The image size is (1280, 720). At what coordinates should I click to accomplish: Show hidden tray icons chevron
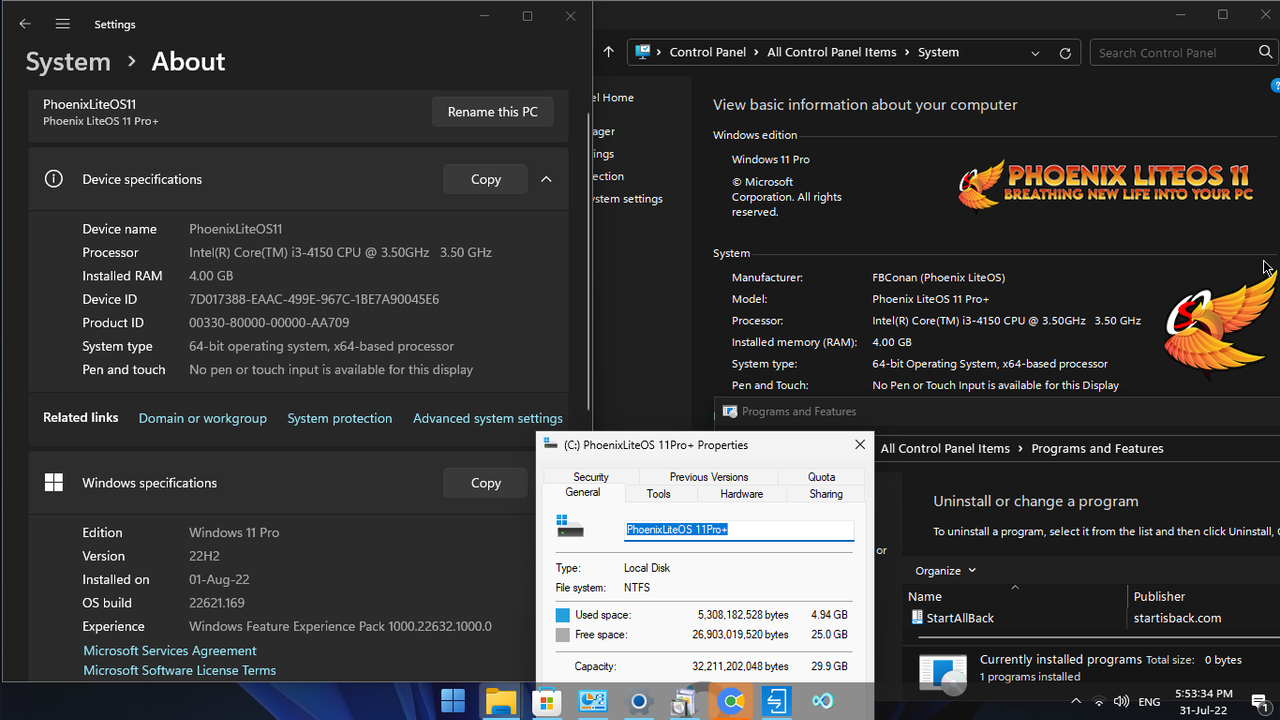pos(1076,702)
